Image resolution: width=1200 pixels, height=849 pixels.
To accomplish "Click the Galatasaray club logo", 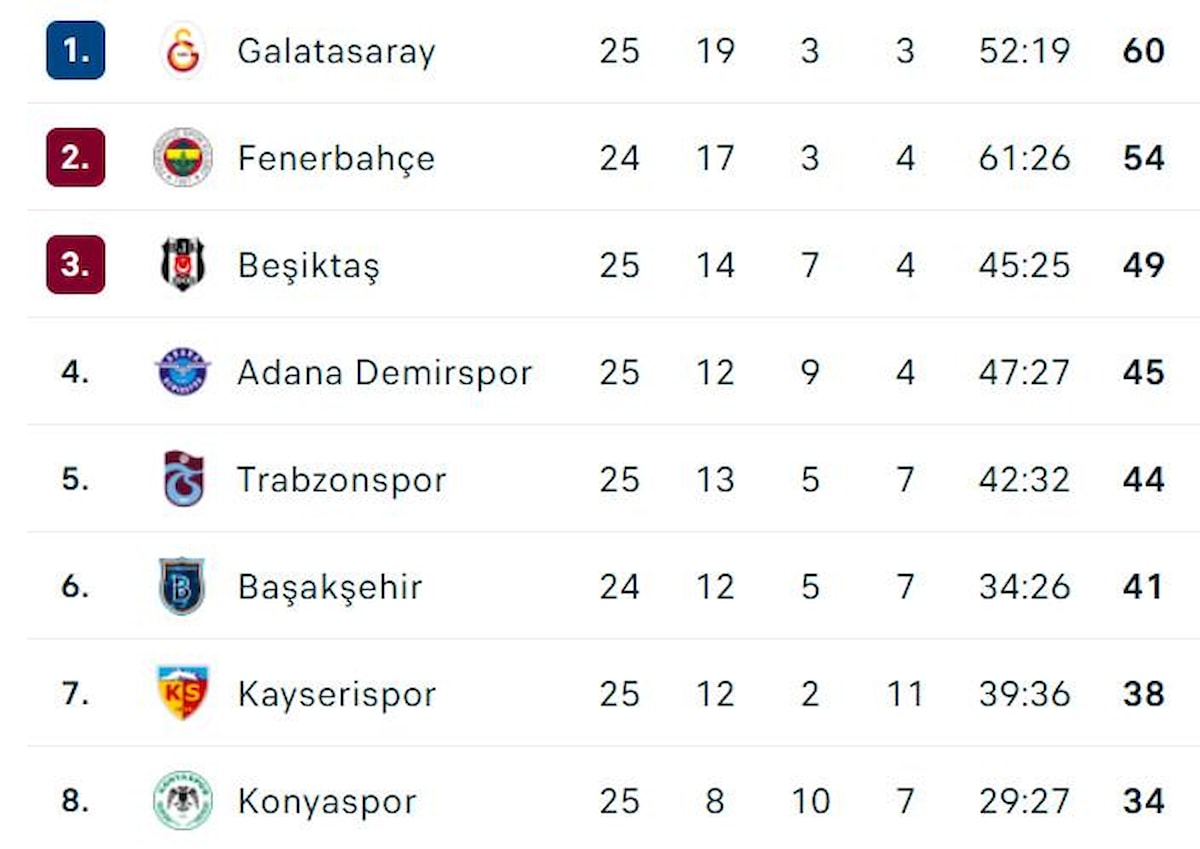I will click(x=183, y=51).
